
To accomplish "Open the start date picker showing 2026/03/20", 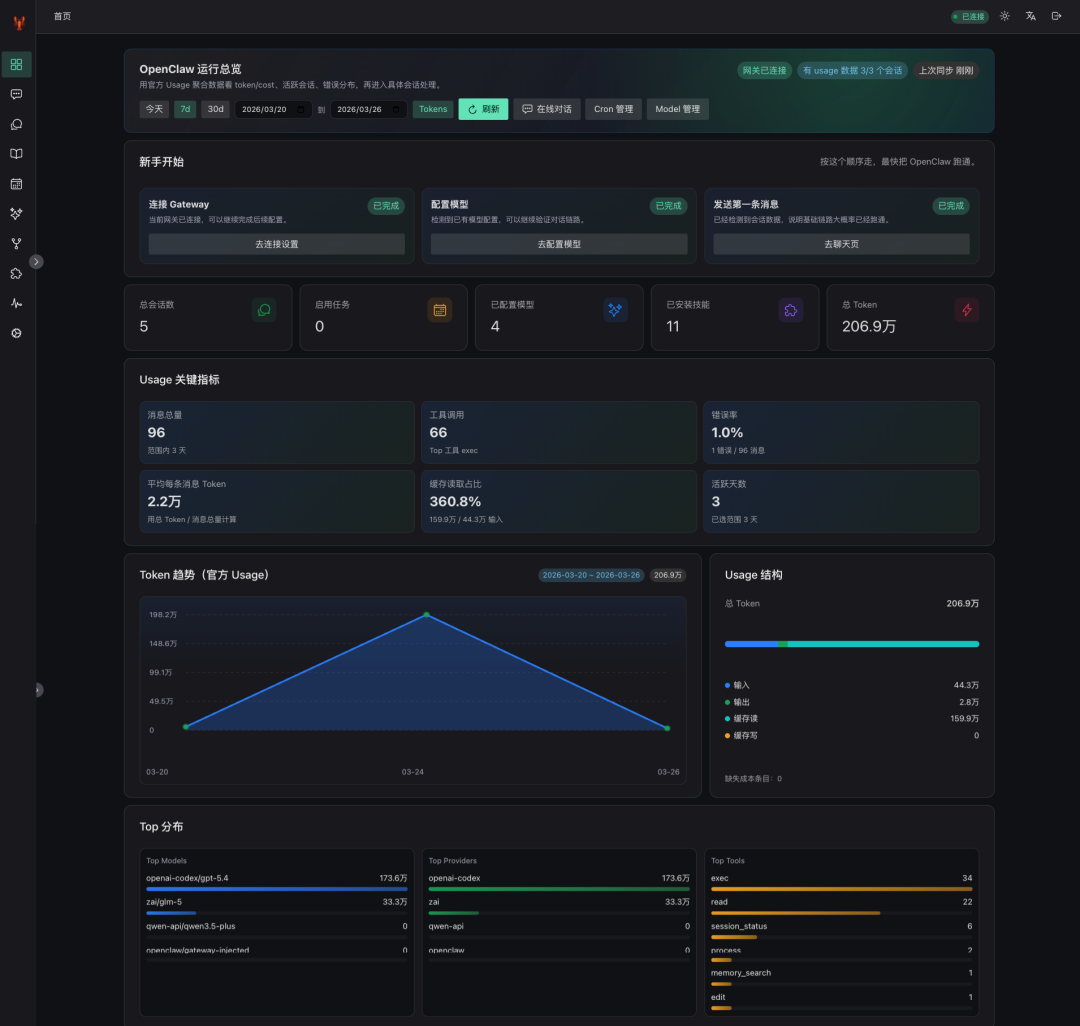I will pos(272,109).
